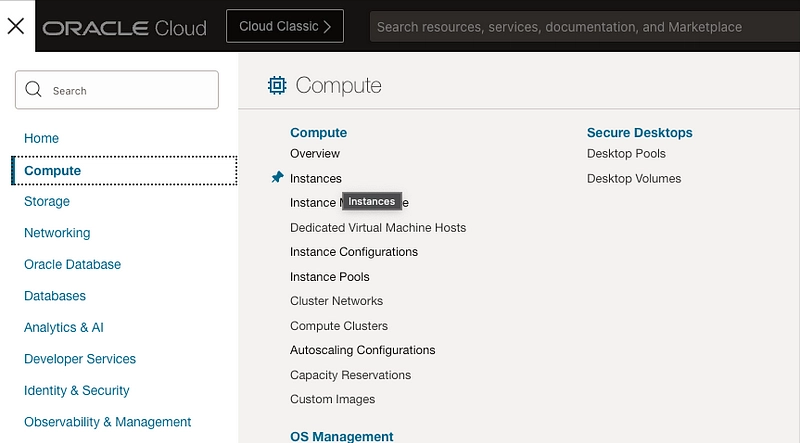Open Custom Images

point(333,399)
